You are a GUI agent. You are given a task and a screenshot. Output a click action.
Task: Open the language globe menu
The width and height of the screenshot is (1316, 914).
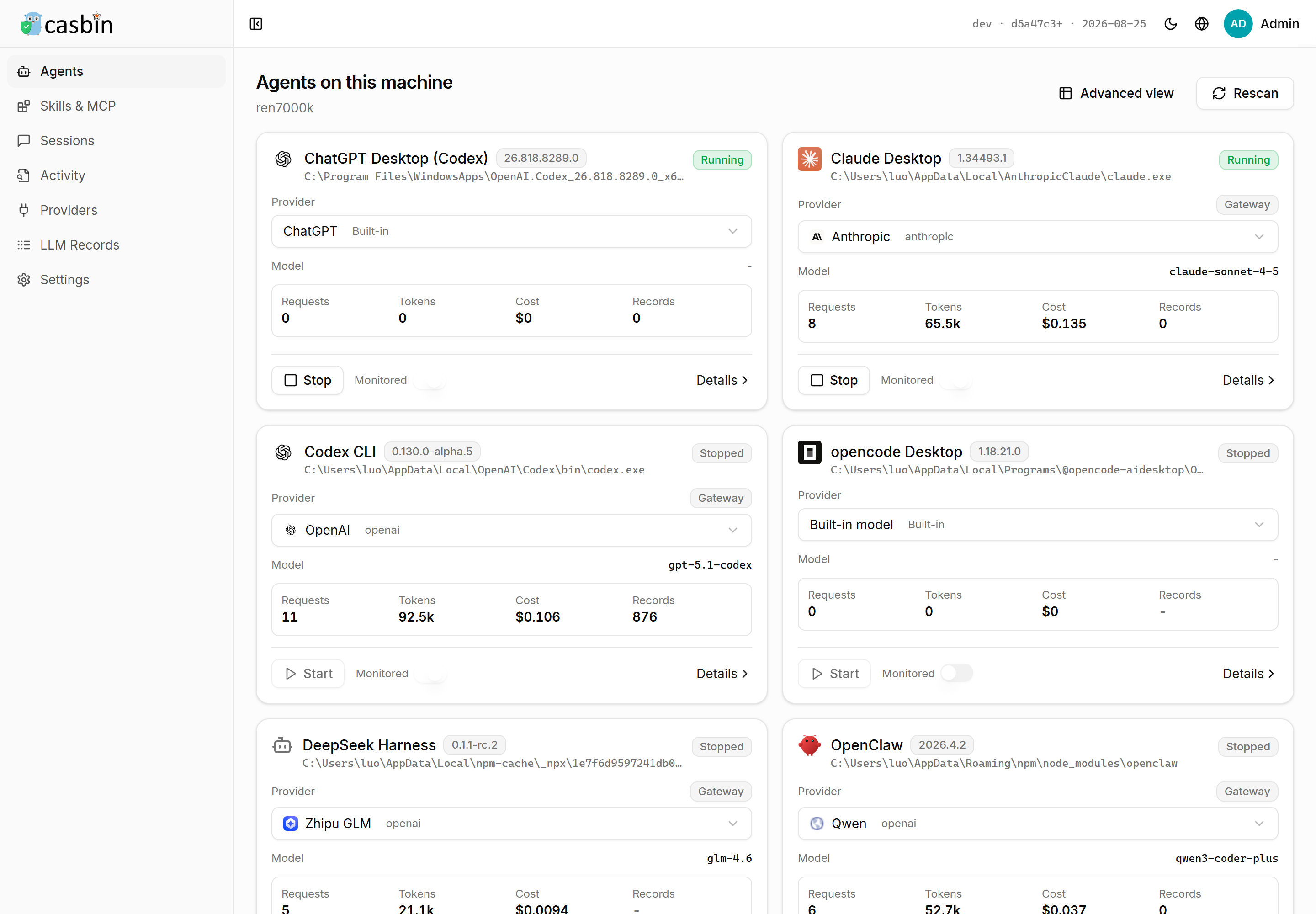pos(1201,24)
